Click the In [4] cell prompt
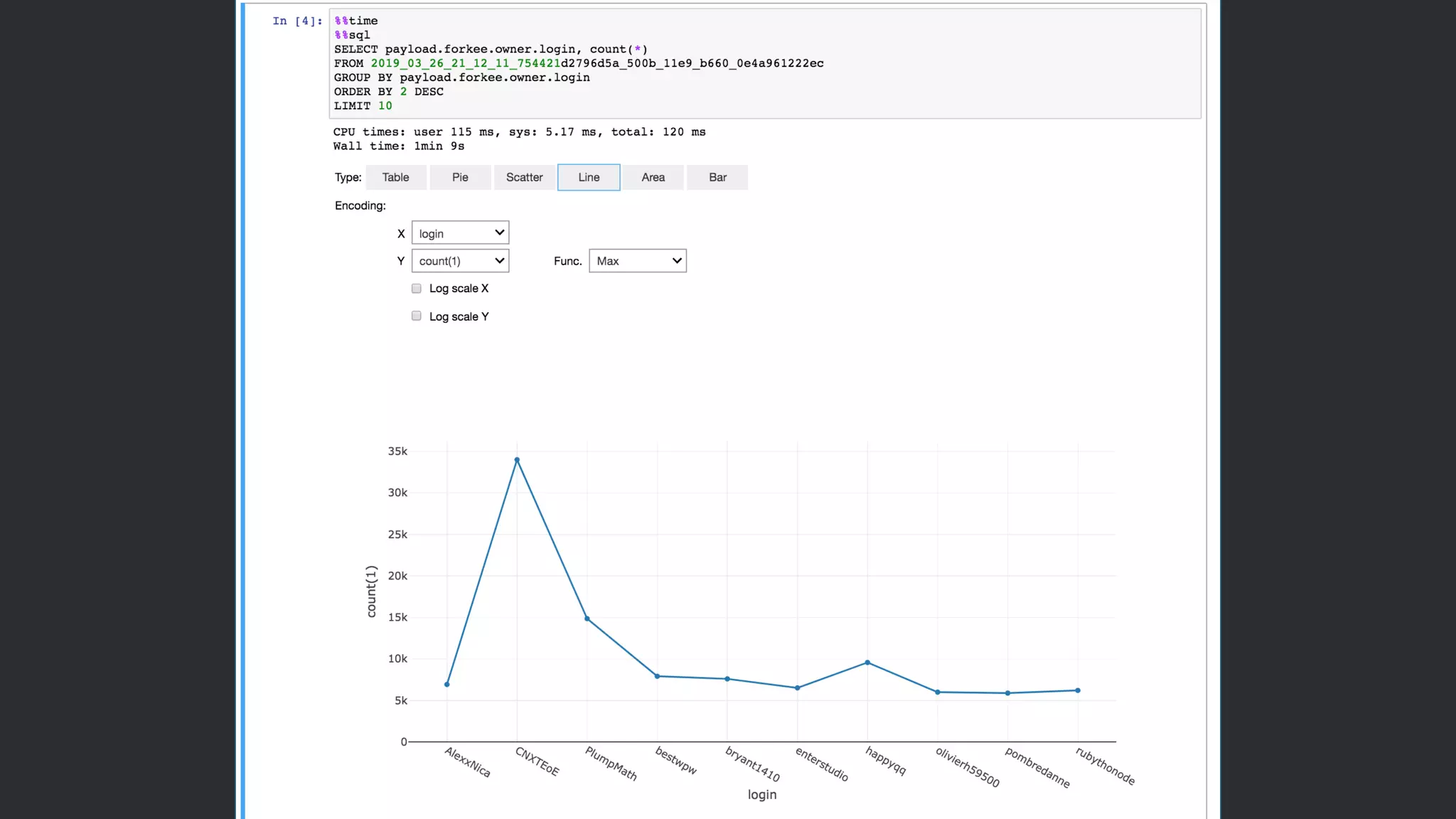1456x819 pixels. [297, 21]
